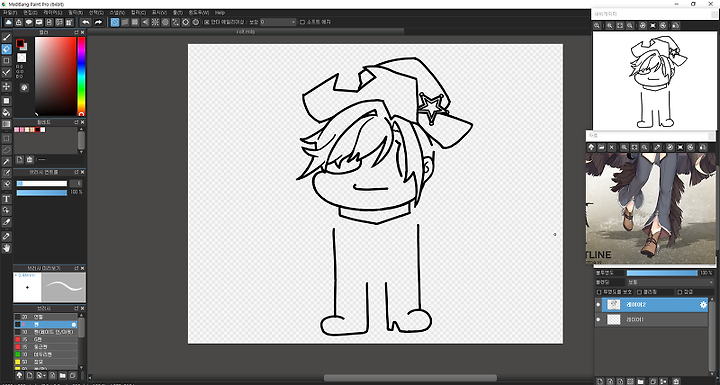Select the Dot tool

point(6,61)
